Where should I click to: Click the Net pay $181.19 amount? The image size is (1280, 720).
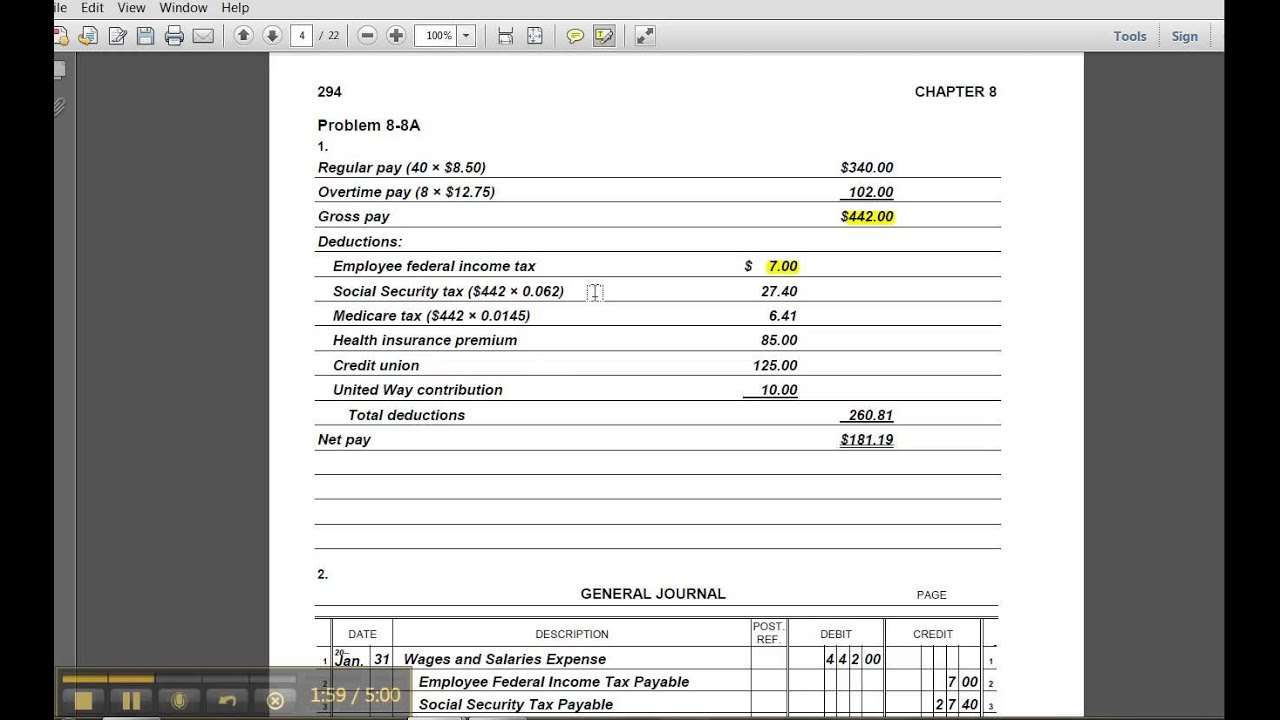tap(867, 440)
